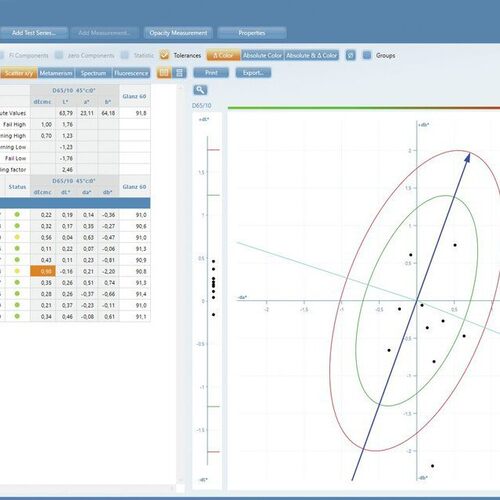The height and width of the screenshot is (500, 500).
Task: Click the Export... button
Action: (253, 73)
